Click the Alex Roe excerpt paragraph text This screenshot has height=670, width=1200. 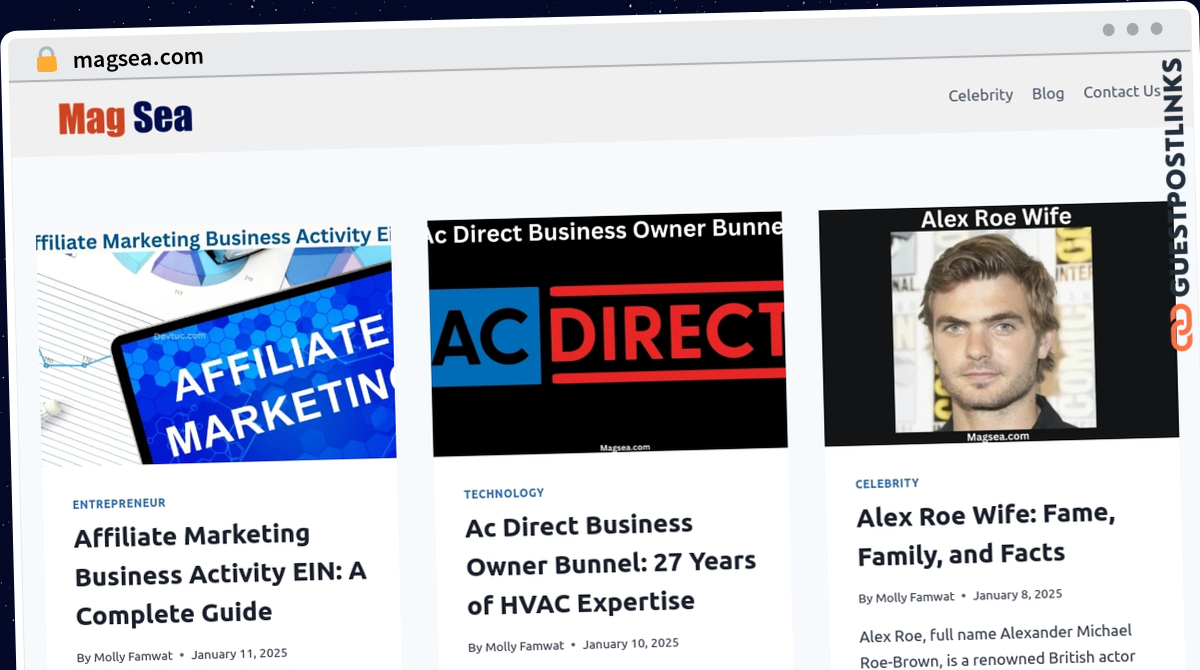pyautogui.click(x=998, y=644)
